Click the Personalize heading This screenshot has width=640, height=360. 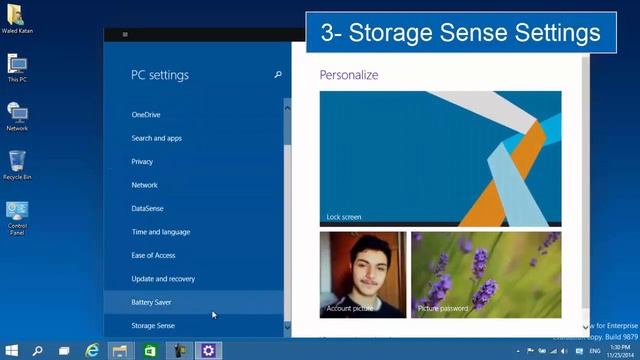(x=349, y=75)
